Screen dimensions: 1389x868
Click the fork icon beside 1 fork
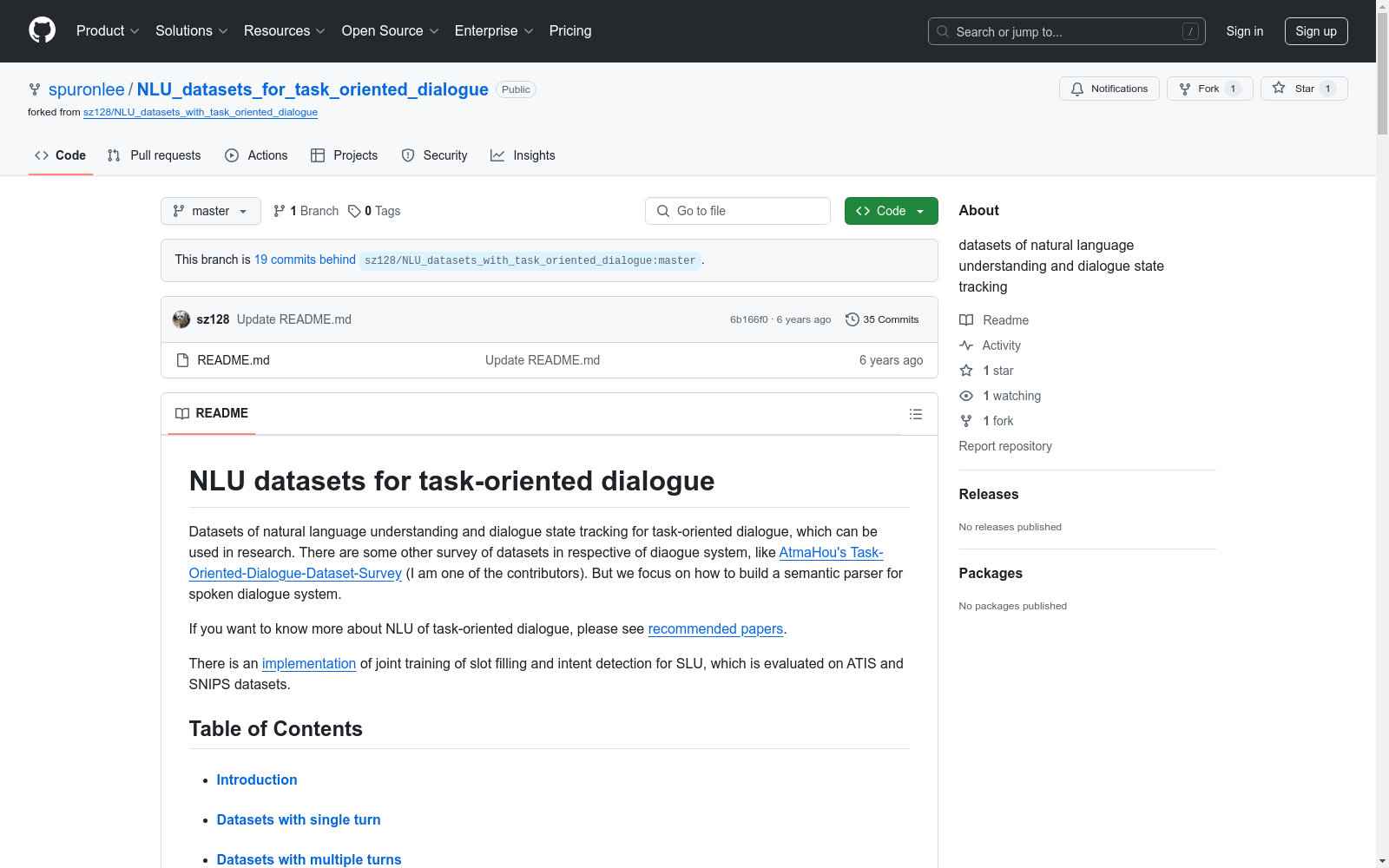[966, 421]
